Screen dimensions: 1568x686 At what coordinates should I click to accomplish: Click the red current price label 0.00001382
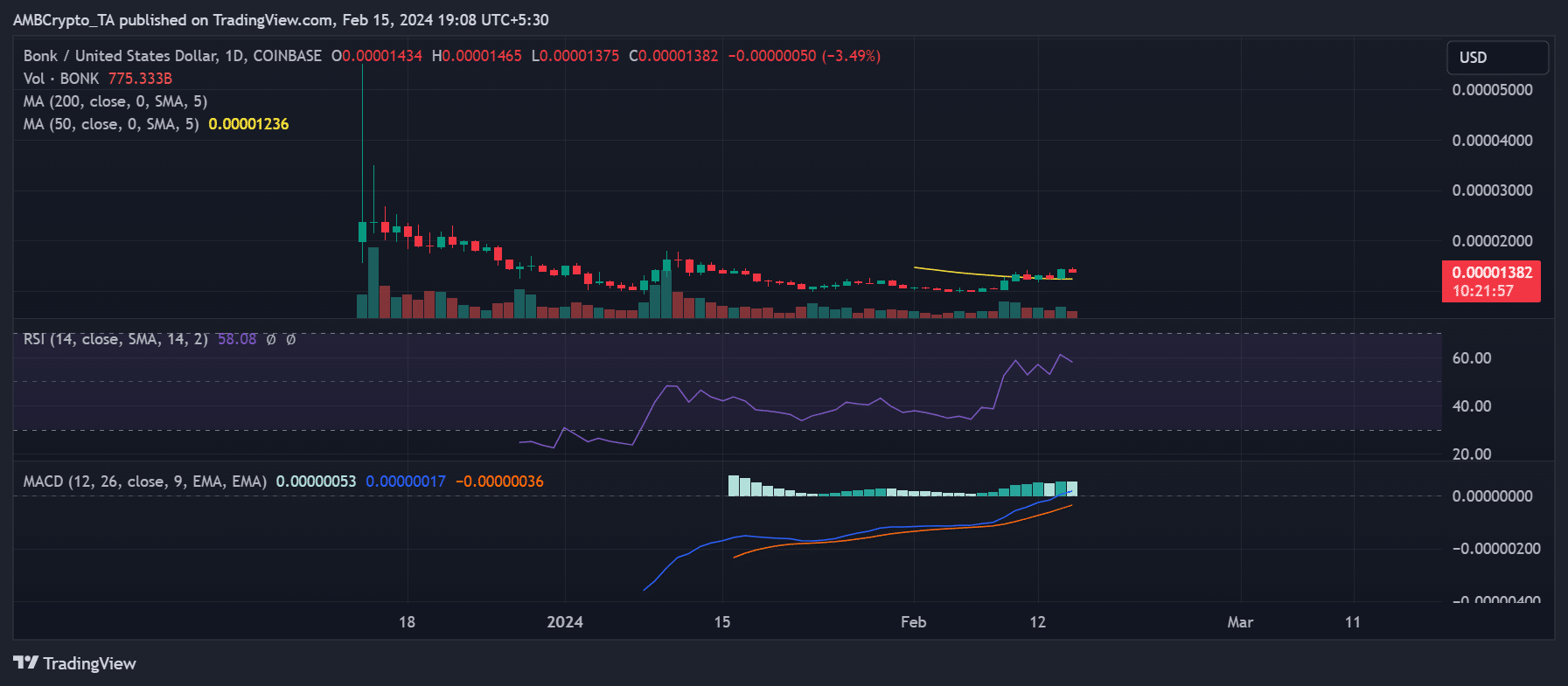(x=1491, y=281)
